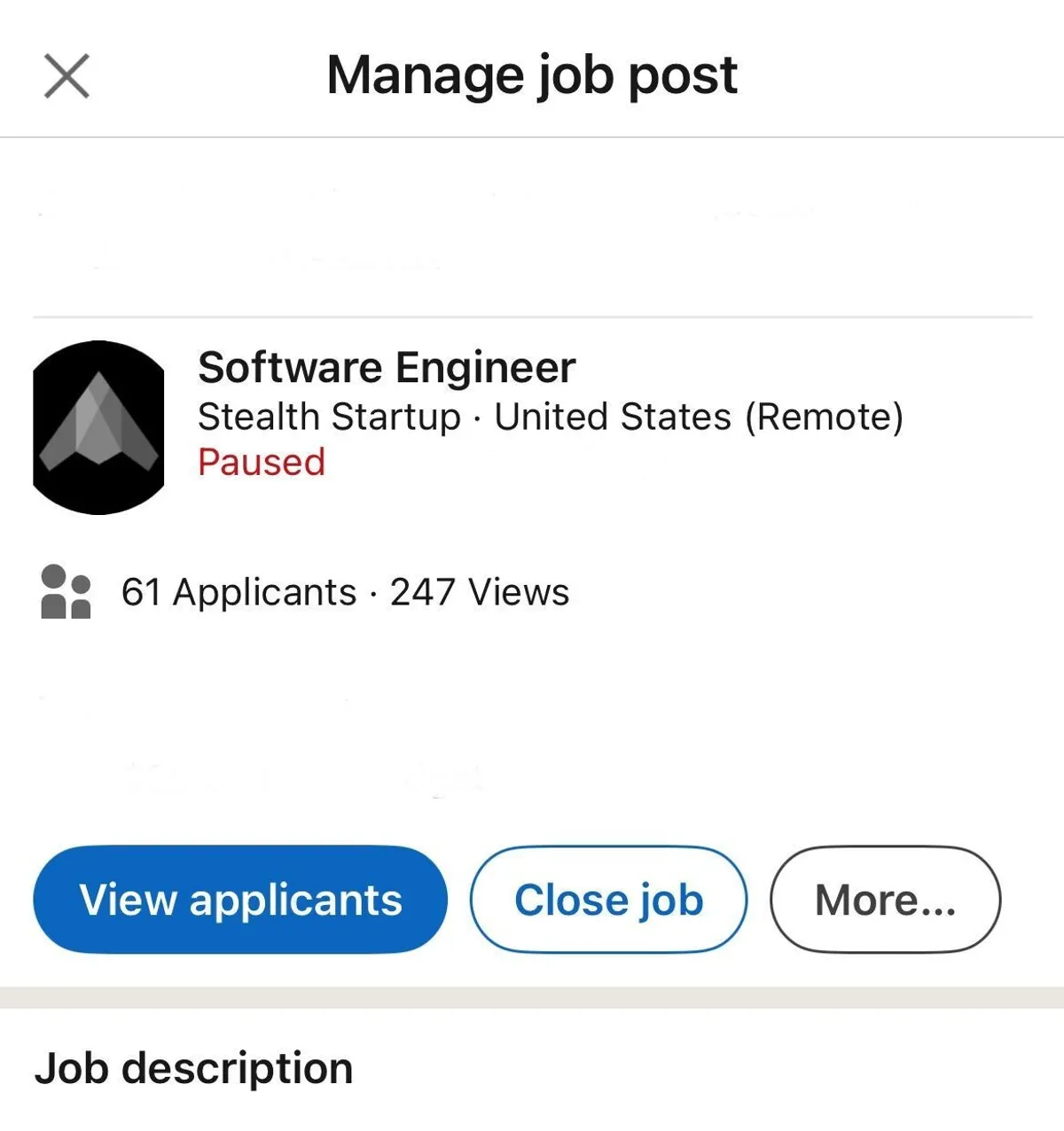Open the 61 Applicants count
The height and width of the screenshot is (1131, 1064).
point(239,592)
